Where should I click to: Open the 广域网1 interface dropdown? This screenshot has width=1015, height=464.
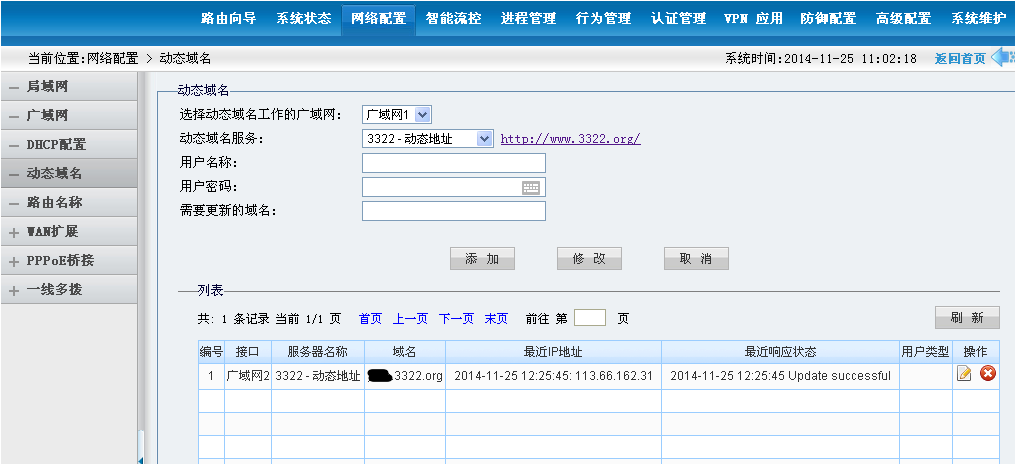pyautogui.click(x=396, y=115)
